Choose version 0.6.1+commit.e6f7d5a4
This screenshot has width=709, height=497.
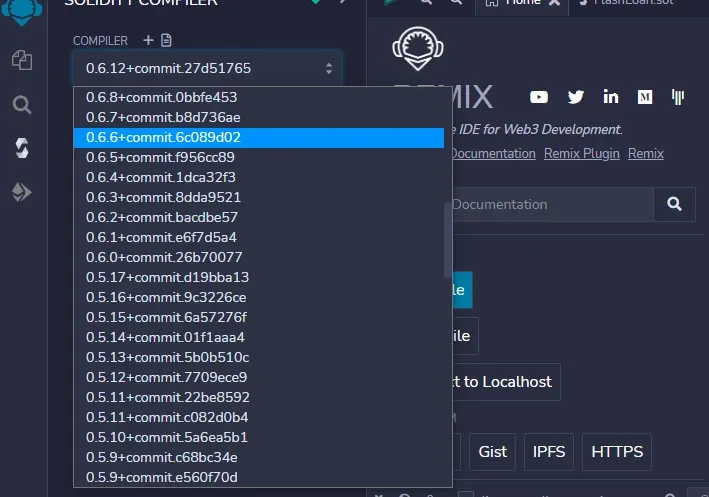click(259, 237)
